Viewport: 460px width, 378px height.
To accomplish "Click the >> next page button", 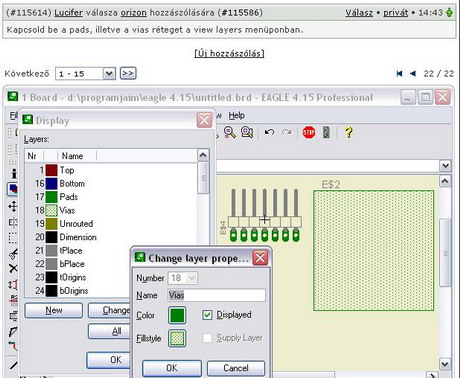I will pos(128,74).
